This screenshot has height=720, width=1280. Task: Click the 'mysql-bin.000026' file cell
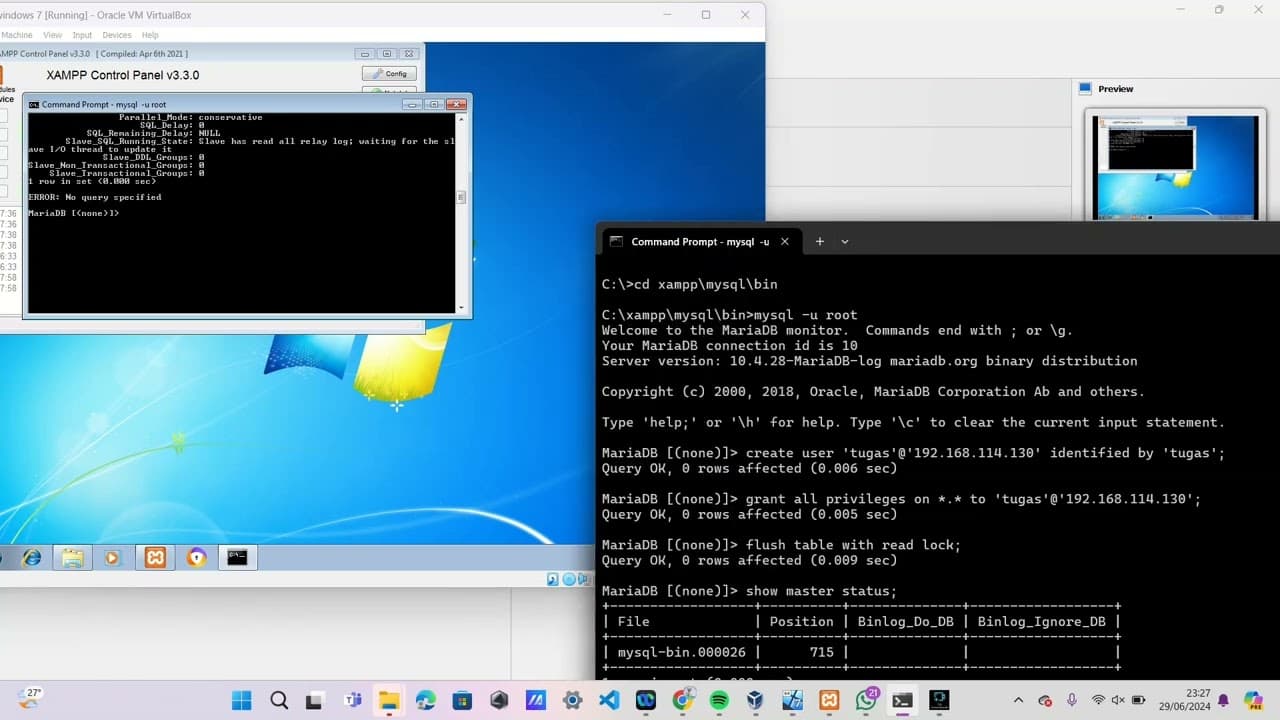[x=682, y=652]
